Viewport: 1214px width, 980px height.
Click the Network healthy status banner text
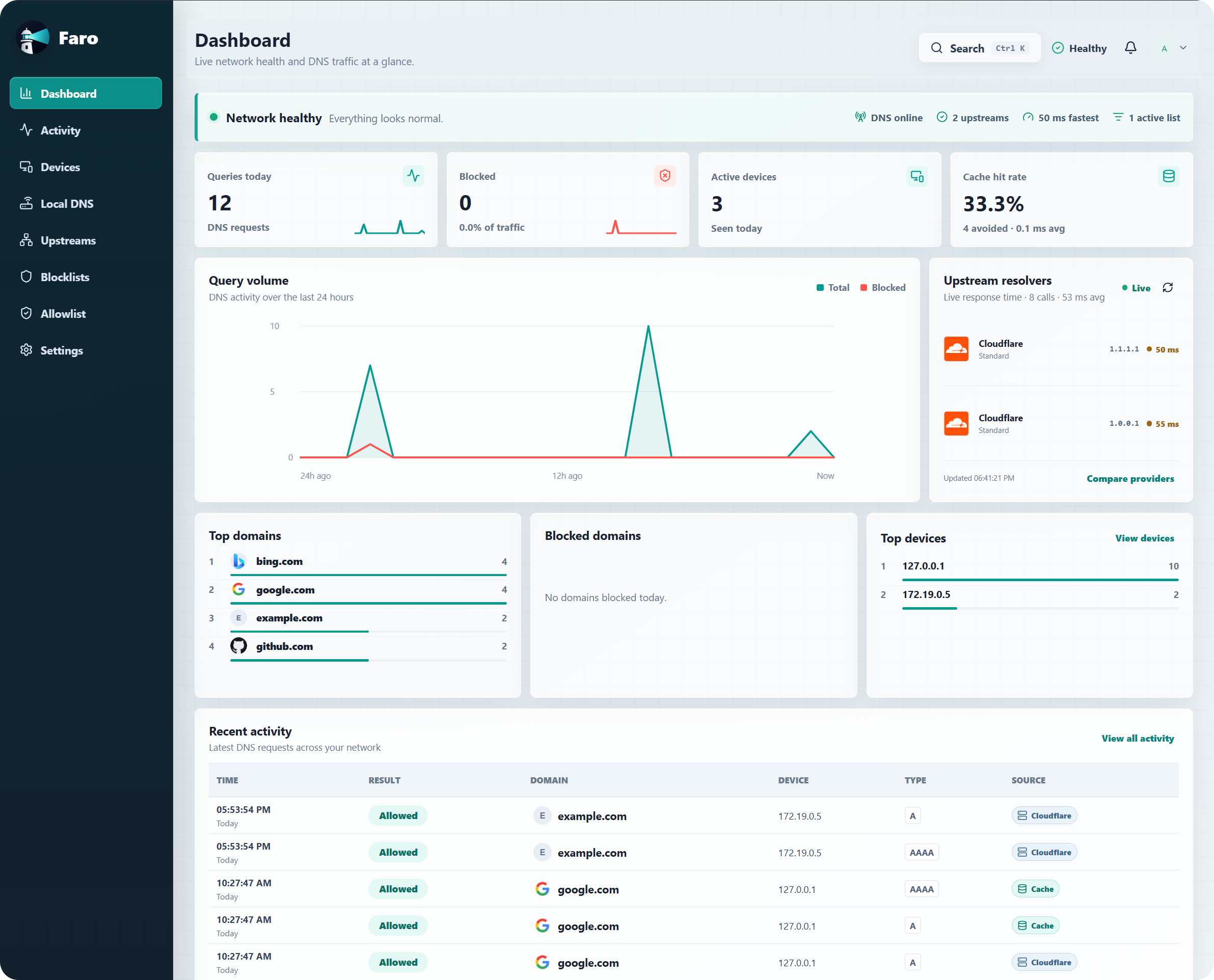[x=274, y=118]
